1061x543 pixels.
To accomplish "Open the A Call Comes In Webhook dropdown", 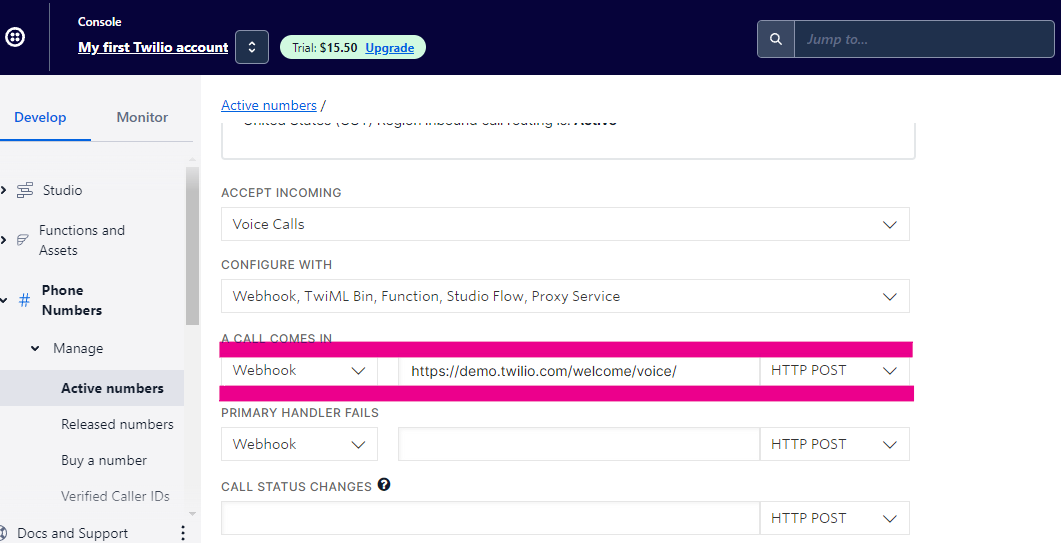I will click(299, 370).
